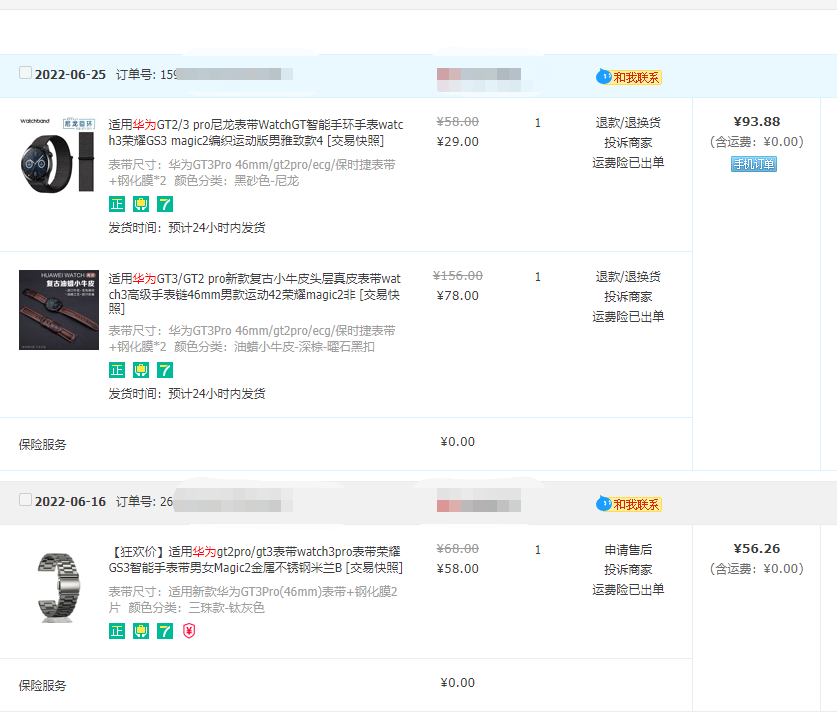Click the 7-day return badge on the metal band

[x=165, y=631]
